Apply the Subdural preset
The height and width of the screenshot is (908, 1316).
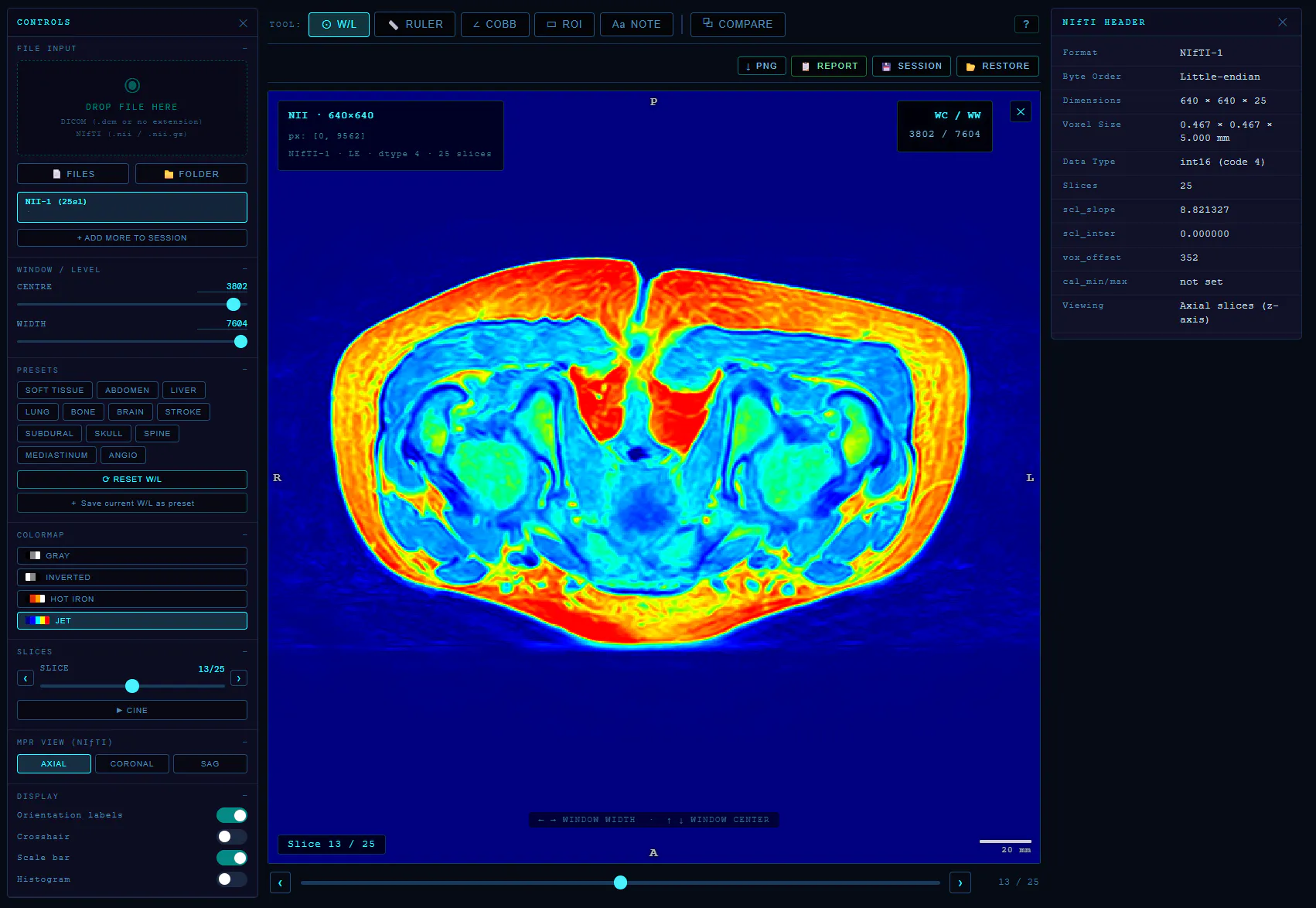[49, 434]
